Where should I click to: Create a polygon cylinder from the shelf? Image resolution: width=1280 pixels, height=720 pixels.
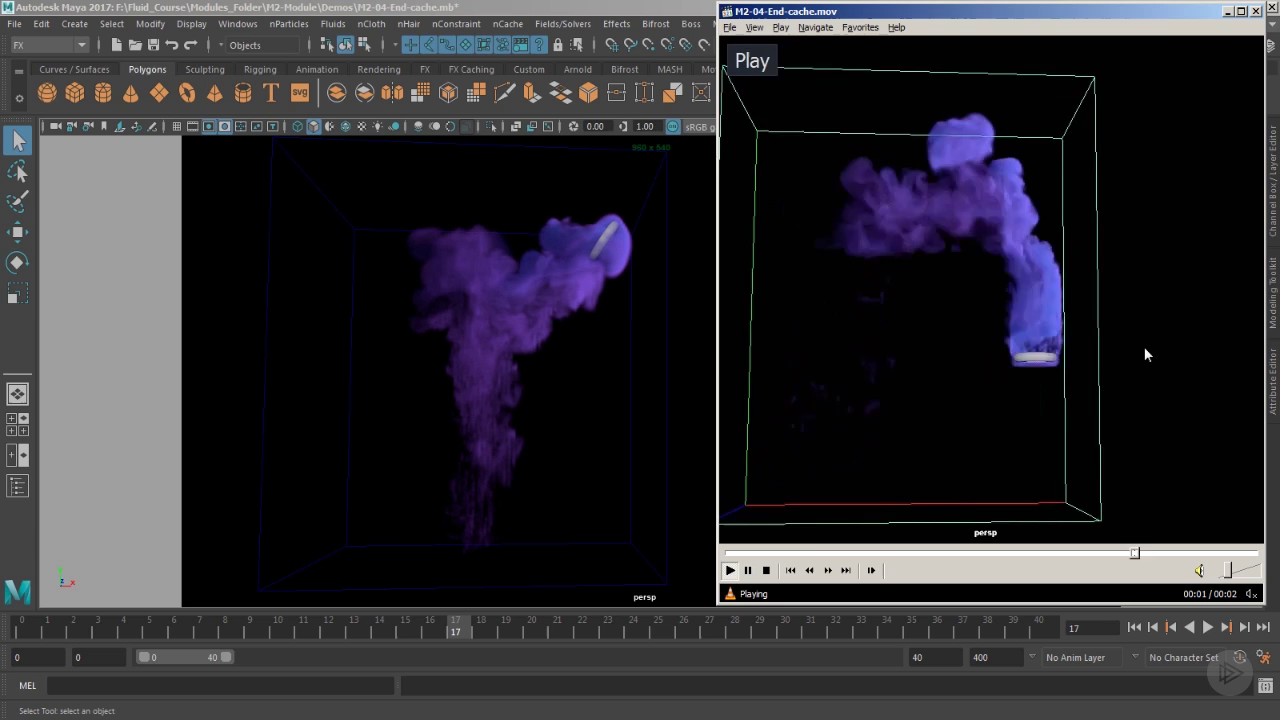point(103,93)
